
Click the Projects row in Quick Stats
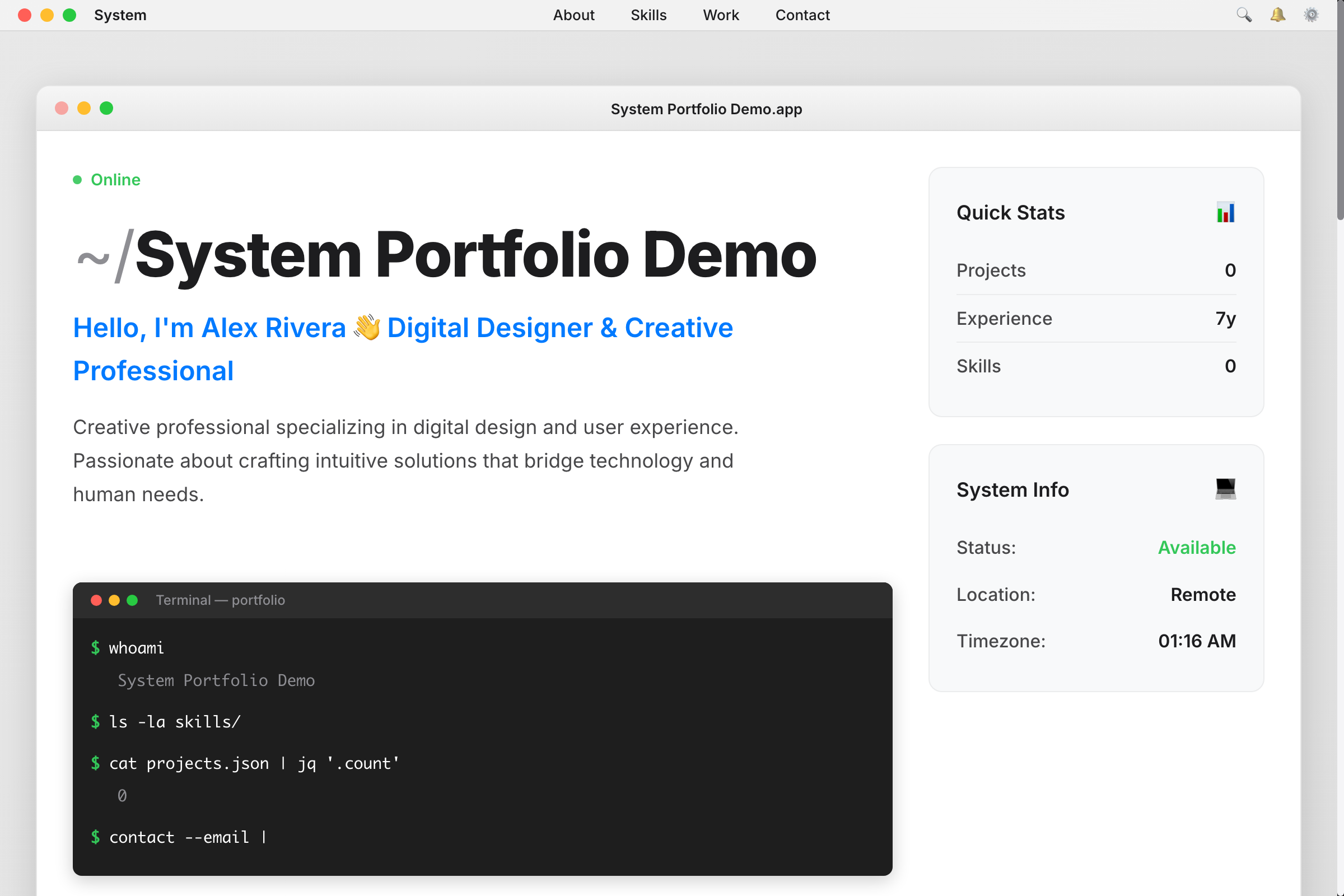click(1096, 270)
